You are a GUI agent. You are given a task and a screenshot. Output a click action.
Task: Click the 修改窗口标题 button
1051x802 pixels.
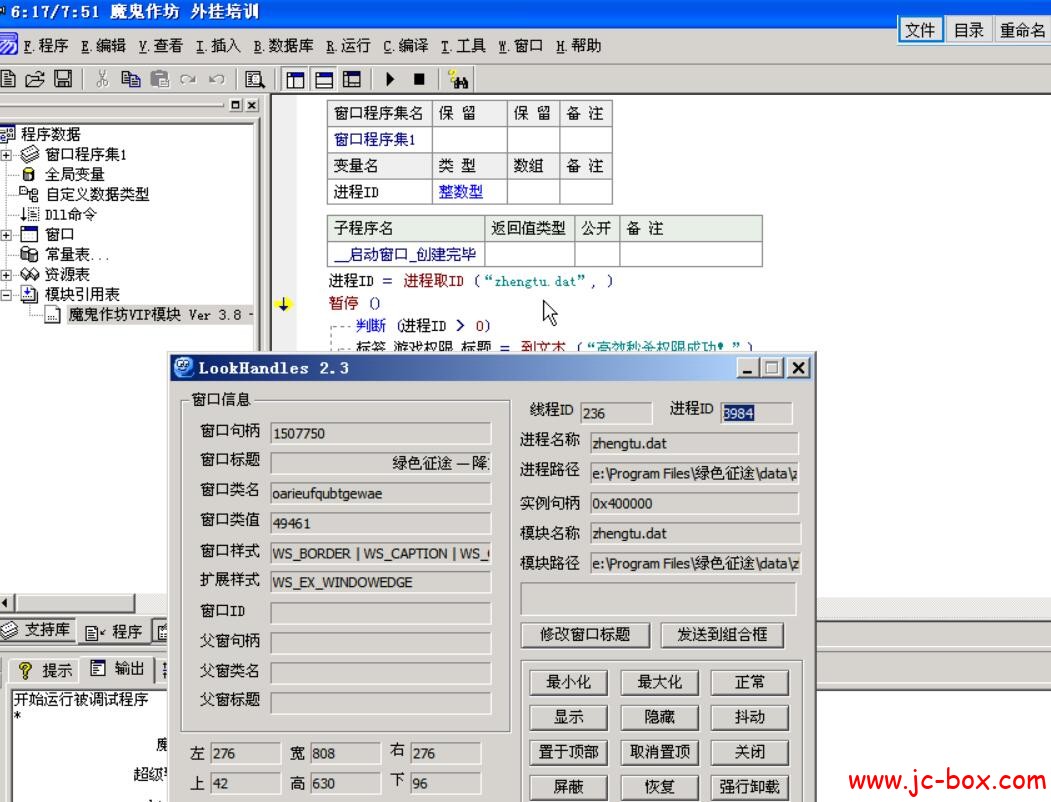pos(585,635)
